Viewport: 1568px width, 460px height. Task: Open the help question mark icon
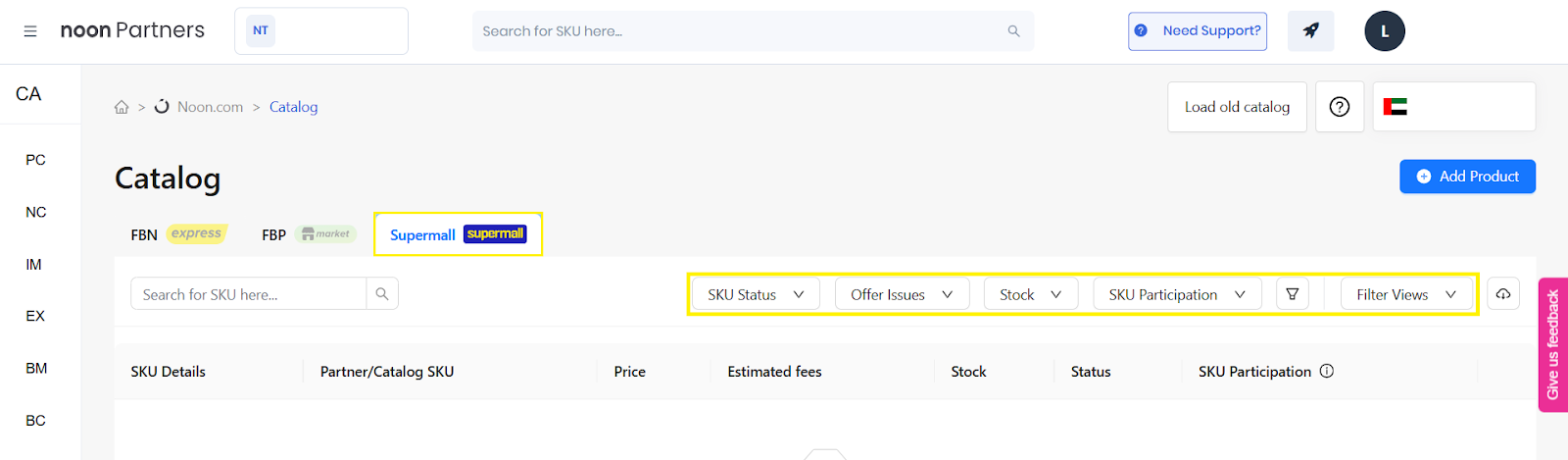(1340, 107)
